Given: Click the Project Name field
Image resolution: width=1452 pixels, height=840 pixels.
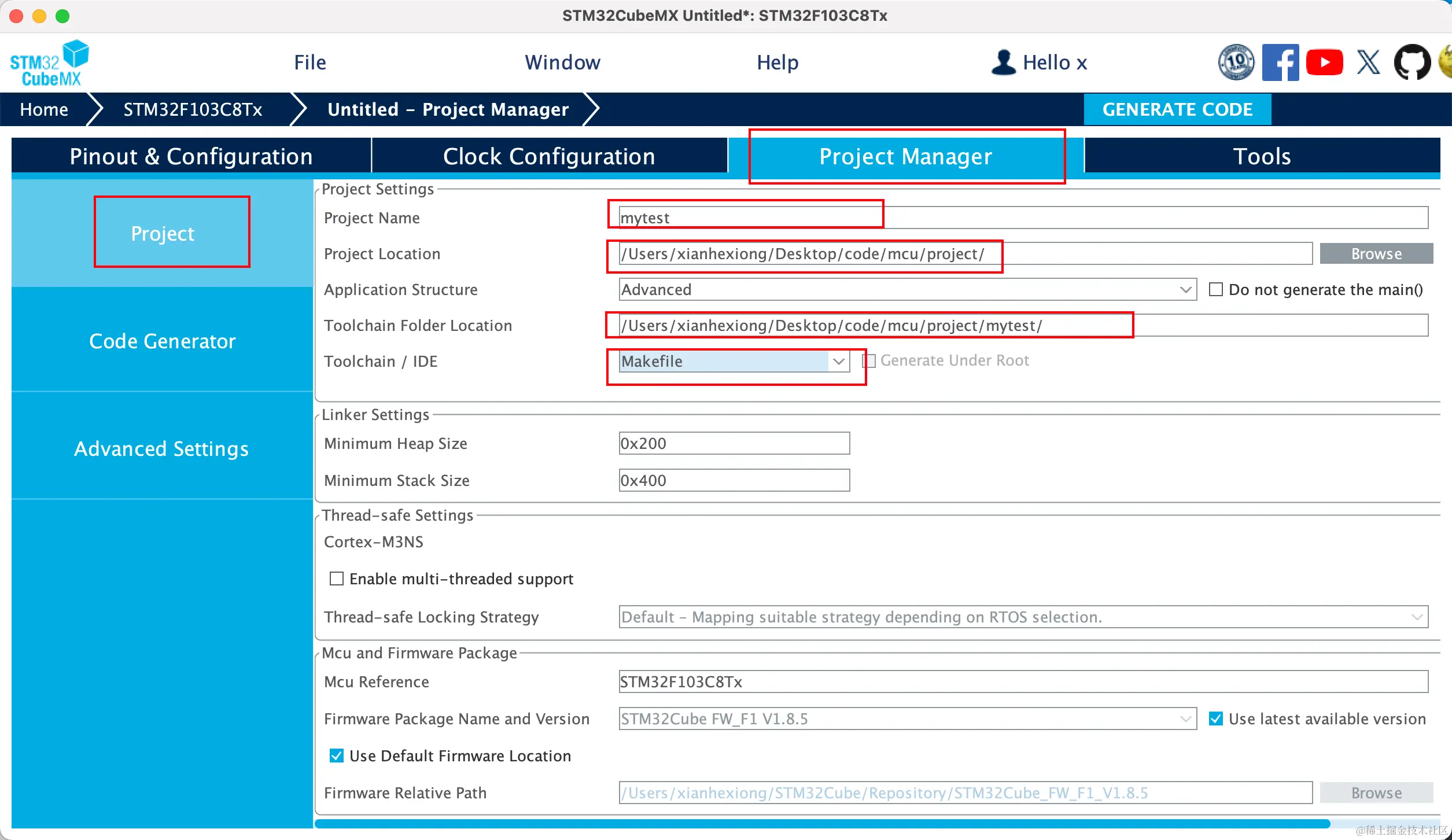Looking at the screenshot, I should pos(1023,218).
